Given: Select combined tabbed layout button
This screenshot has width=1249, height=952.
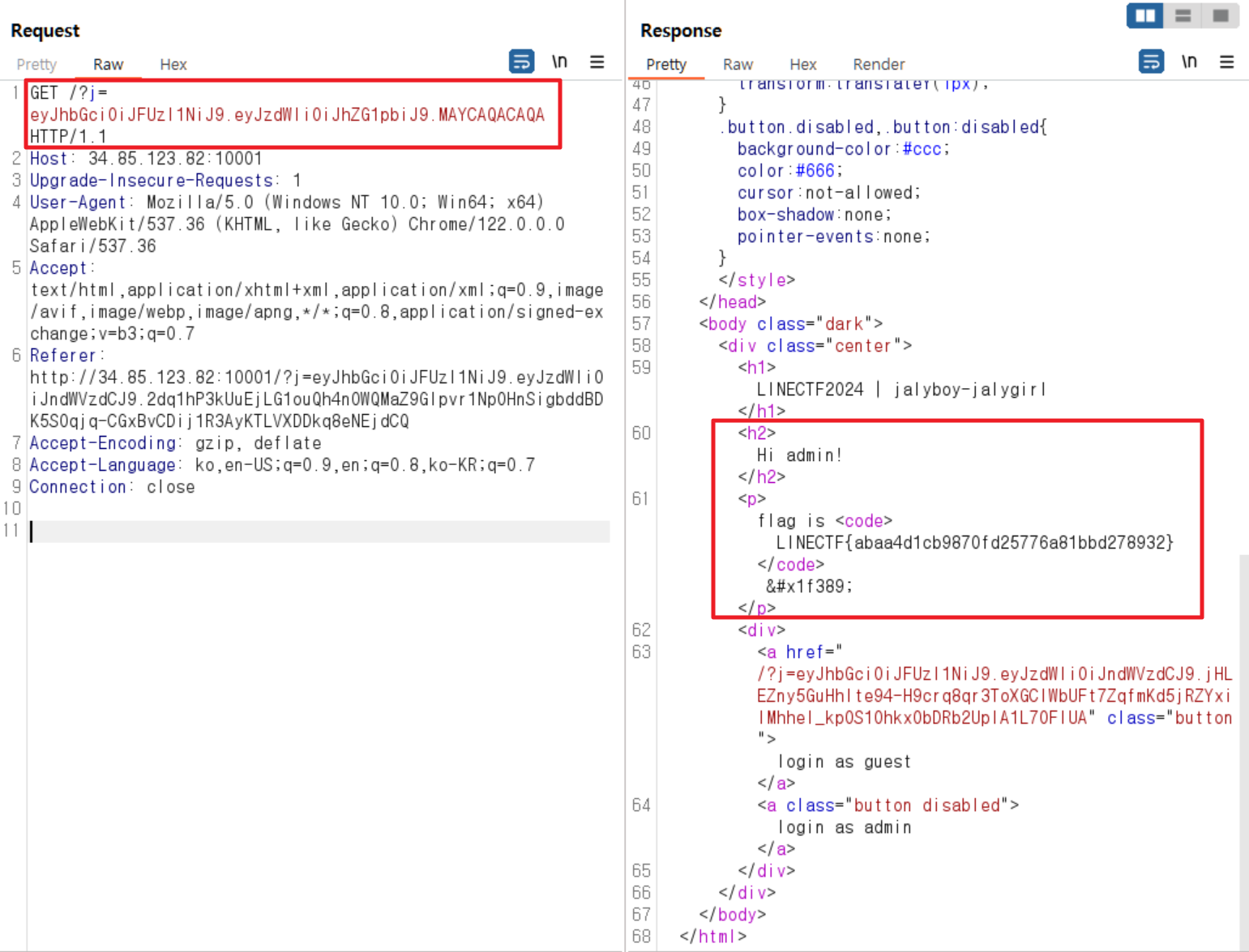Looking at the screenshot, I should tap(1221, 15).
